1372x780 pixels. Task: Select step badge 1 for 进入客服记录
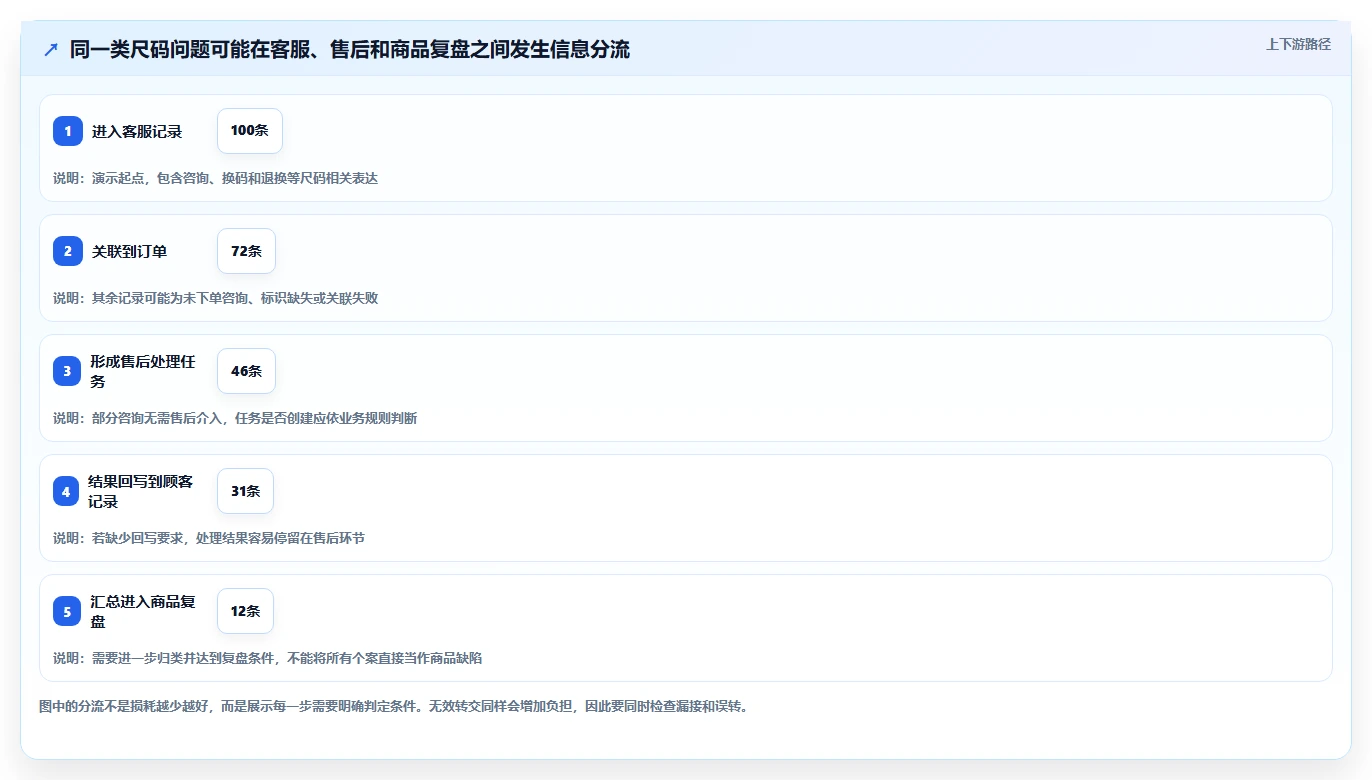click(68, 131)
